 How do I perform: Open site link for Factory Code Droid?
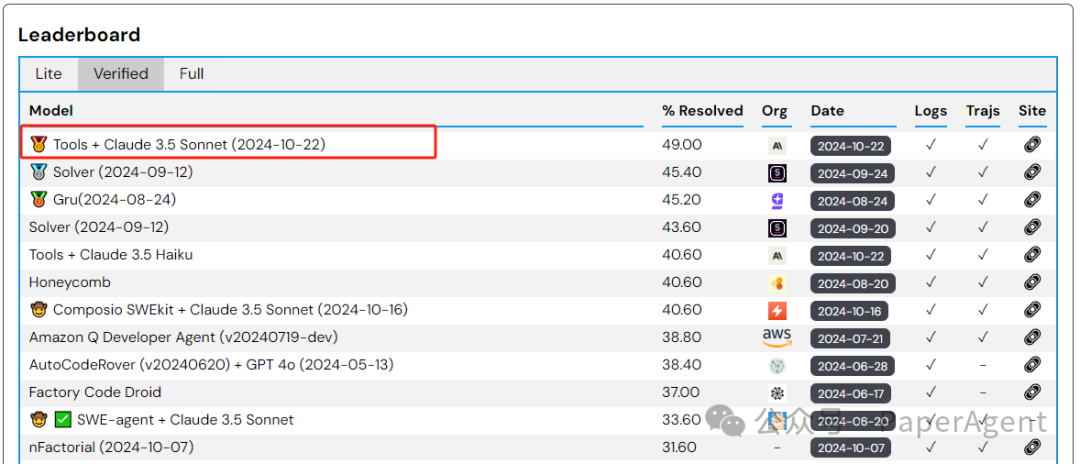pos(1032,392)
